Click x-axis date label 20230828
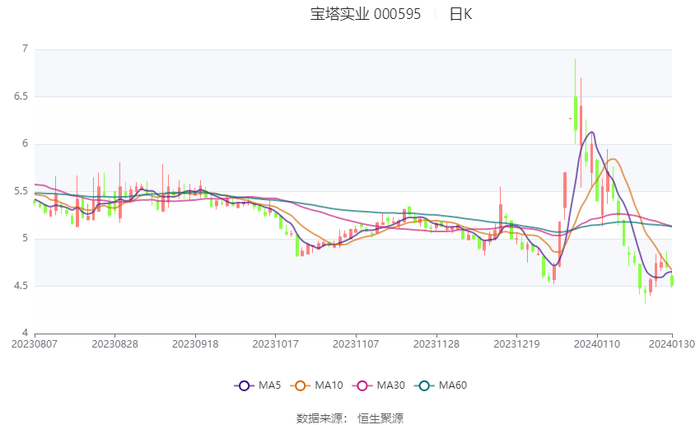Screen dimensions: 700x425 115,344
